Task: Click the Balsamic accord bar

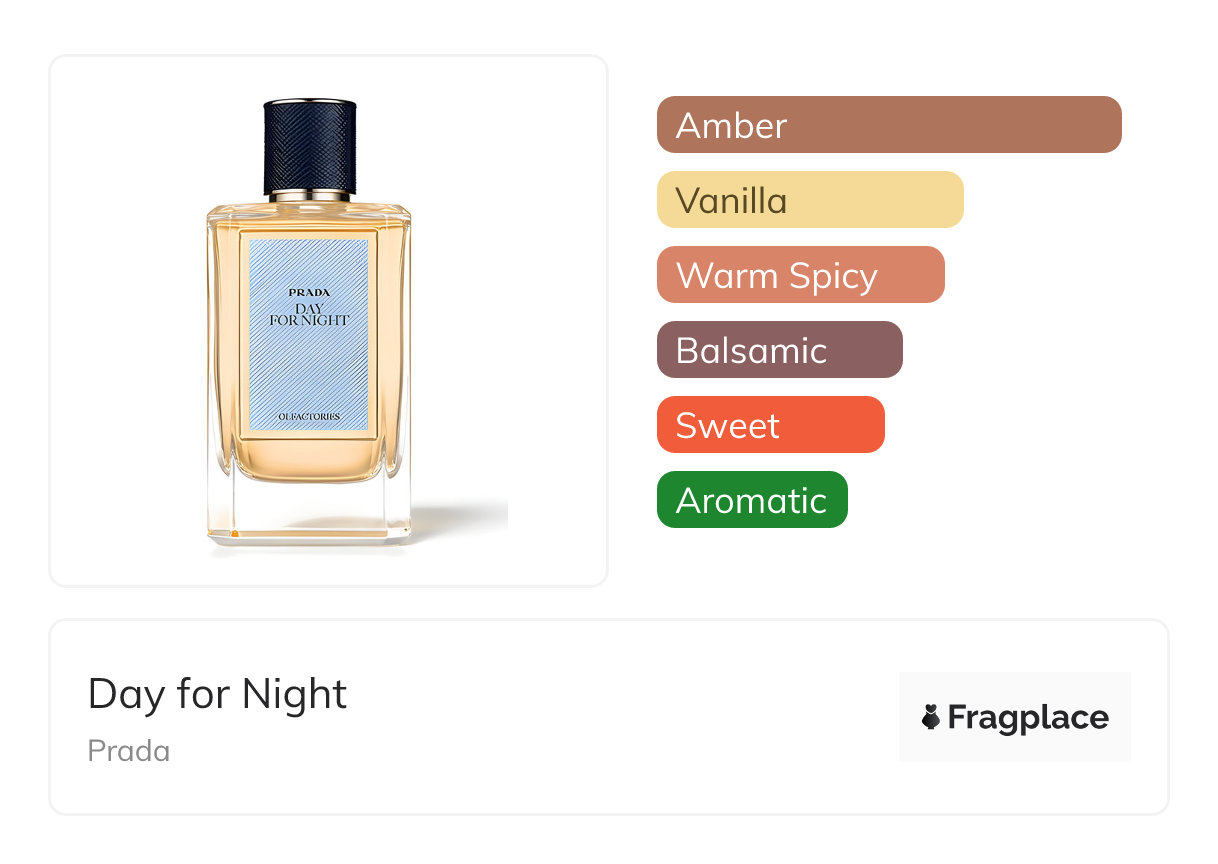Action: tap(780, 350)
